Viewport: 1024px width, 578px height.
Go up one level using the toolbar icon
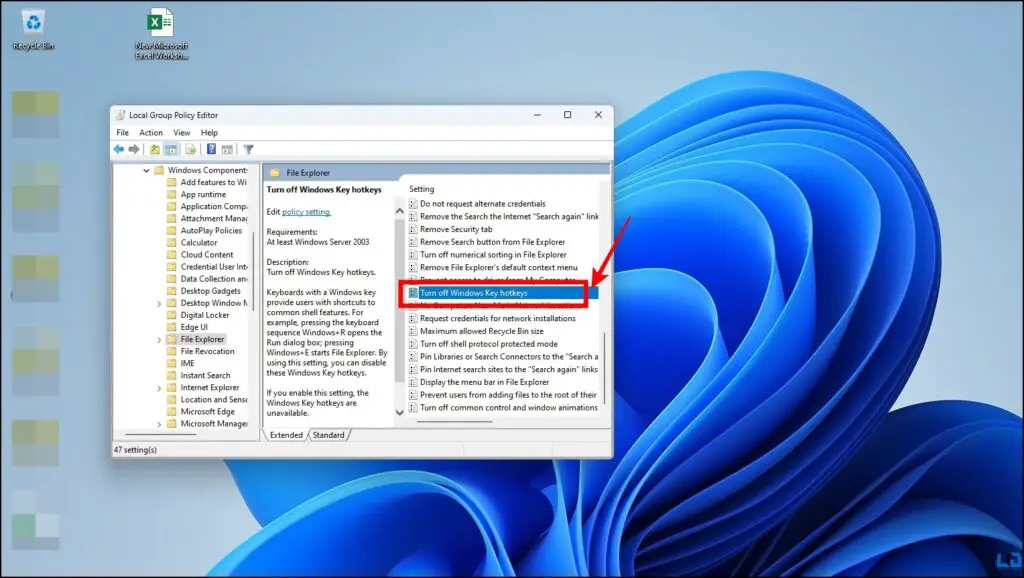coord(155,150)
